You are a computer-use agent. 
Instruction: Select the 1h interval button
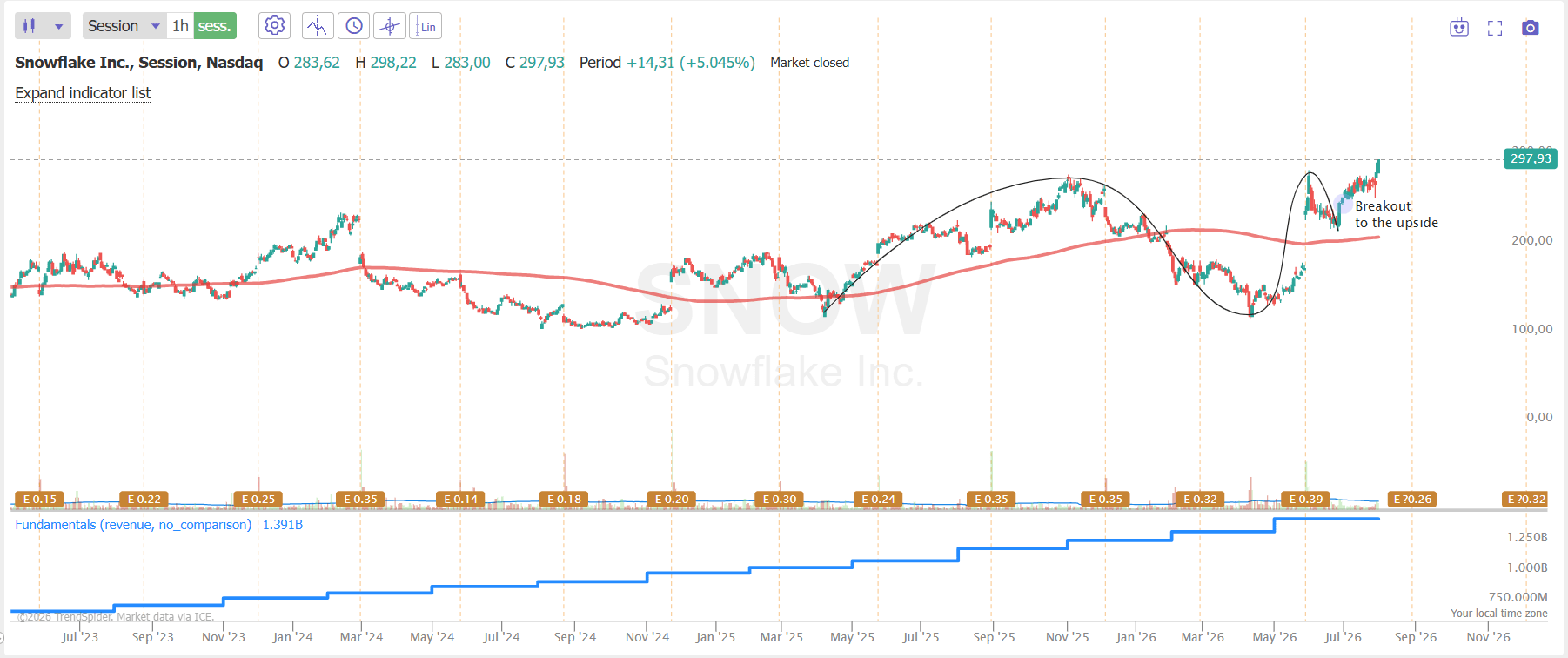click(x=180, y=26)
